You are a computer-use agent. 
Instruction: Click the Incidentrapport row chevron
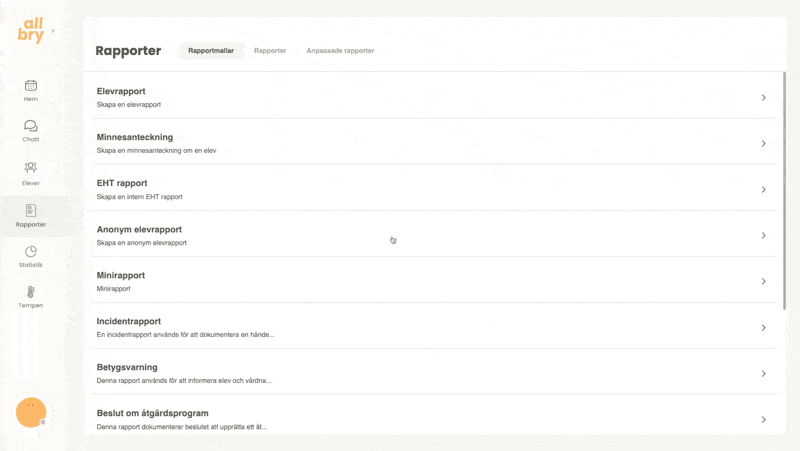tap(763, 328)
